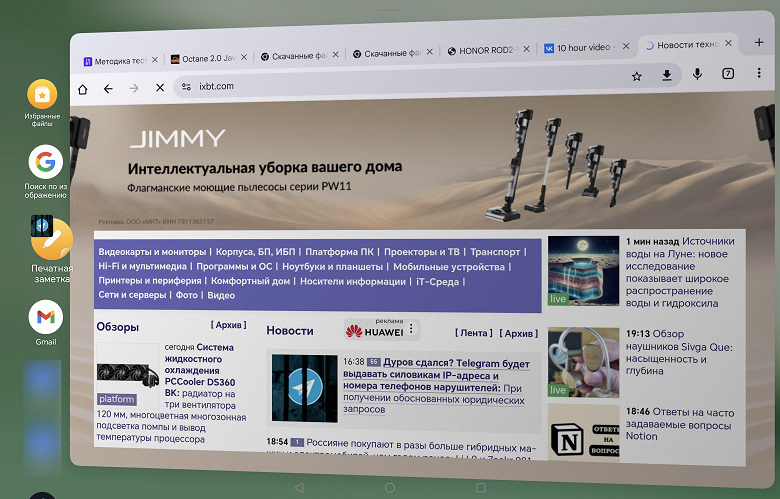Viewport: 780px width, 499px height.
Task: Close the HONOR ROD2 tab
Action: (x=526, y=49)
